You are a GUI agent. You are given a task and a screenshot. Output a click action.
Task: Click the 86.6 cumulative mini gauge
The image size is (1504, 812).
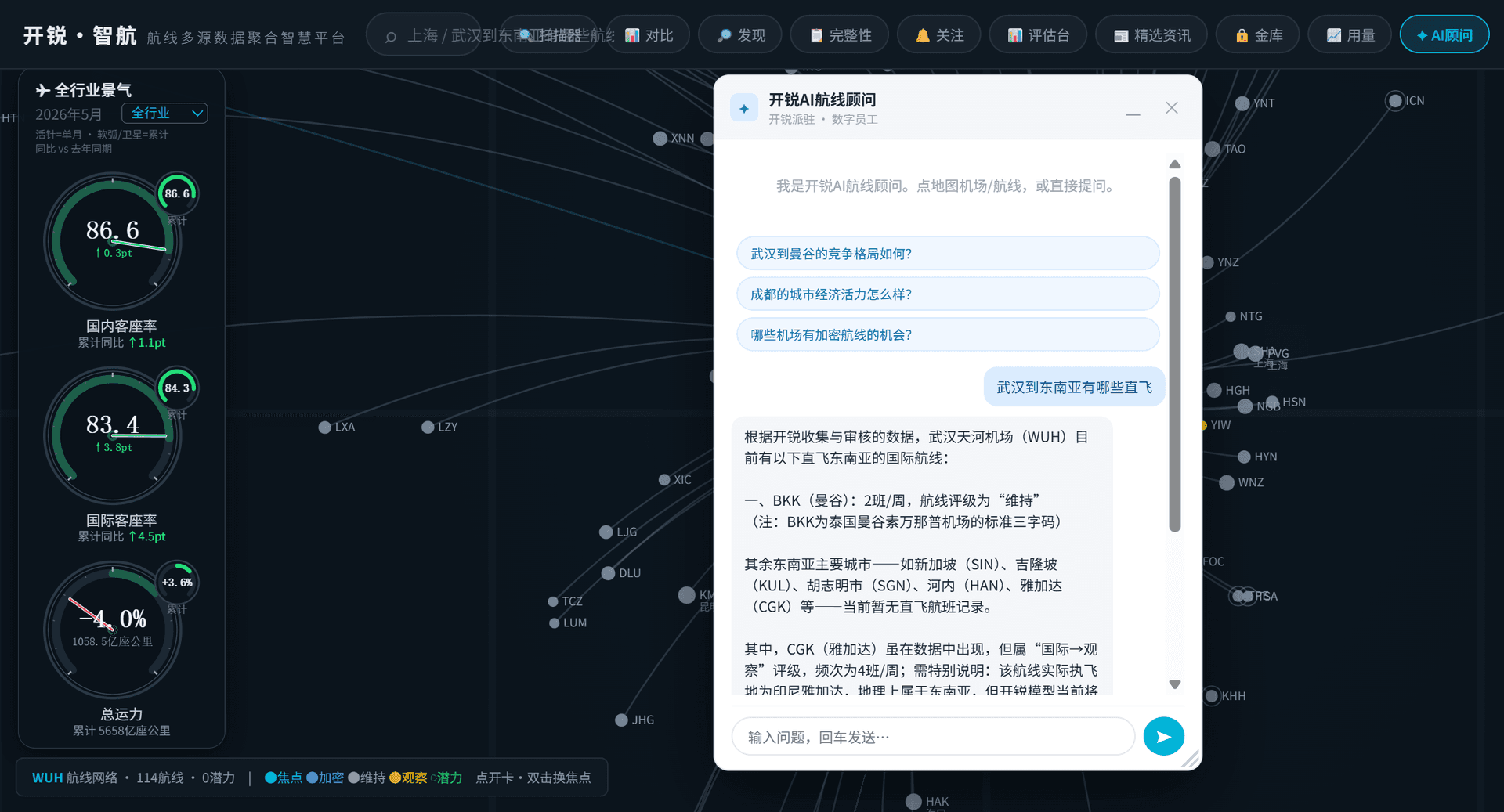pos(177,193)
